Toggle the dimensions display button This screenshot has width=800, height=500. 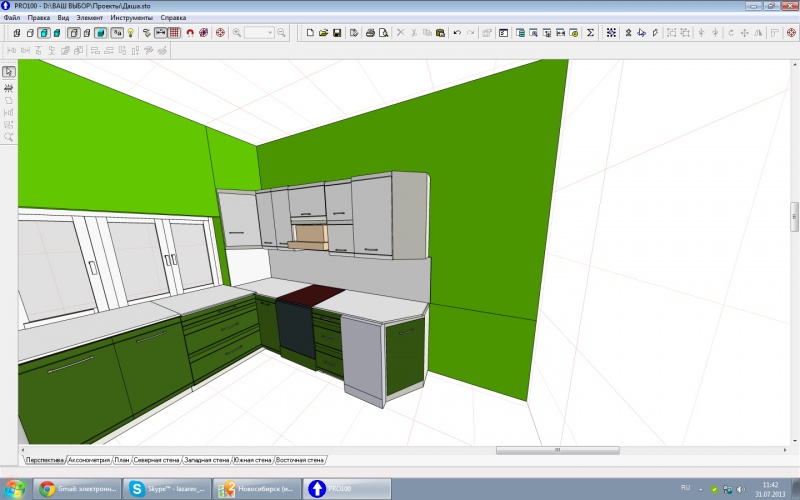pos(160,33)
